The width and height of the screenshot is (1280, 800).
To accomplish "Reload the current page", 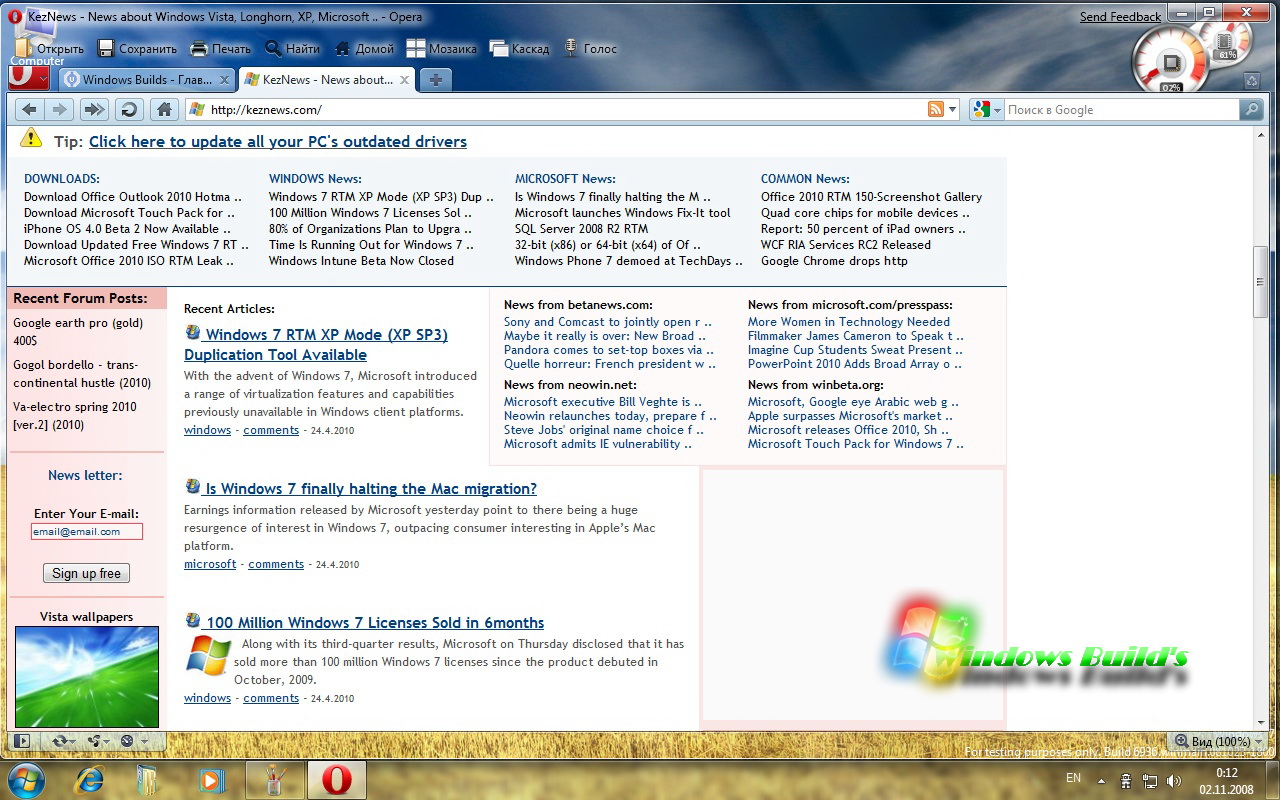I will [x=128, y=110].
